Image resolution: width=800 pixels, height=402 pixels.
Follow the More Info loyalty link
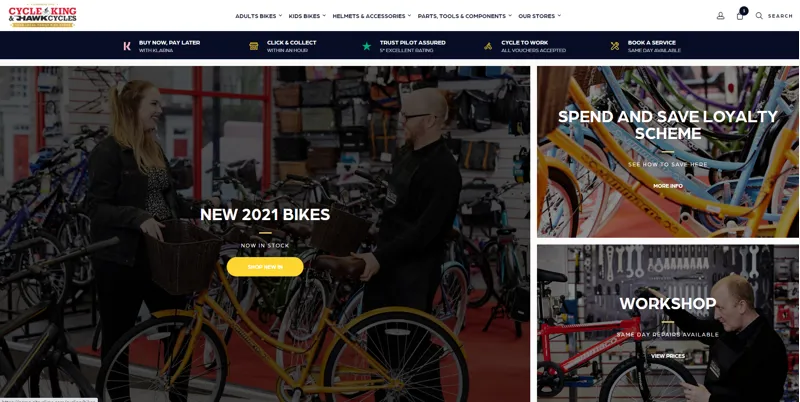[668, 186]
